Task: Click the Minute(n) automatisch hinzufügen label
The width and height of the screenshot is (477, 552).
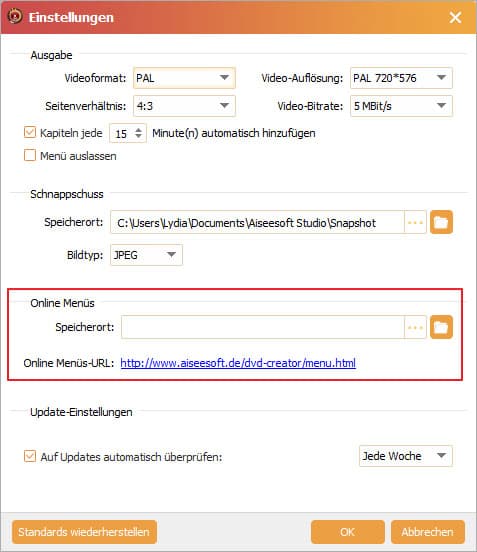Action: pos(234,133)
